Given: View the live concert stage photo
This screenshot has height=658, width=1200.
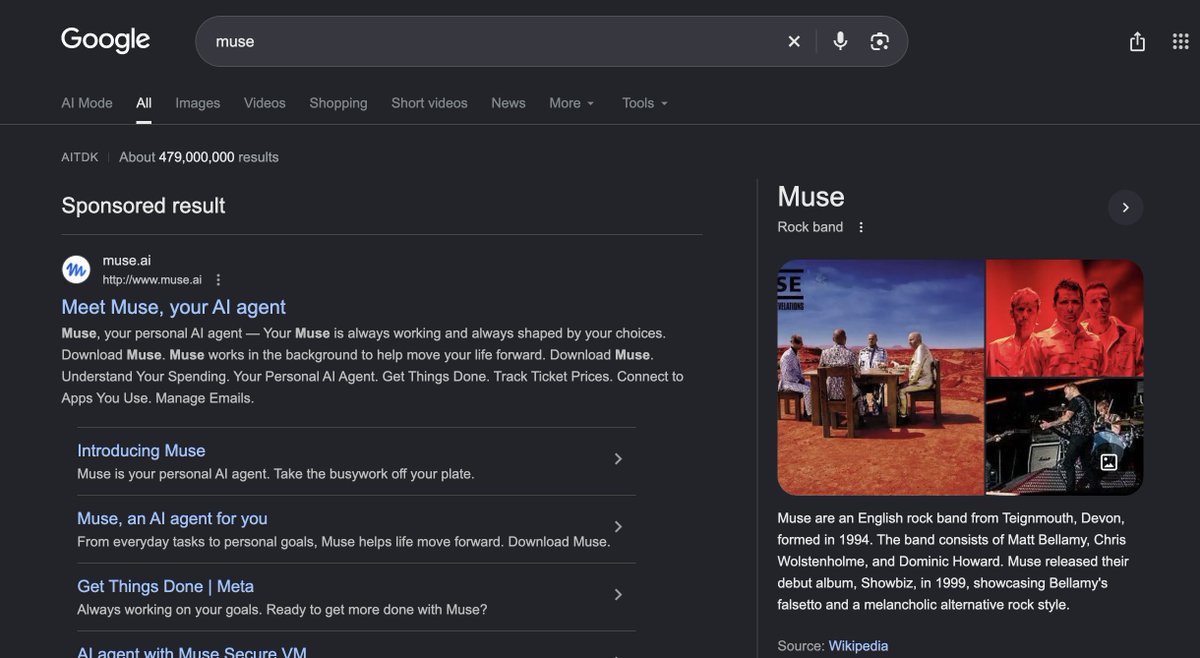Looking at the screenshot, I should pos(1065,437).
